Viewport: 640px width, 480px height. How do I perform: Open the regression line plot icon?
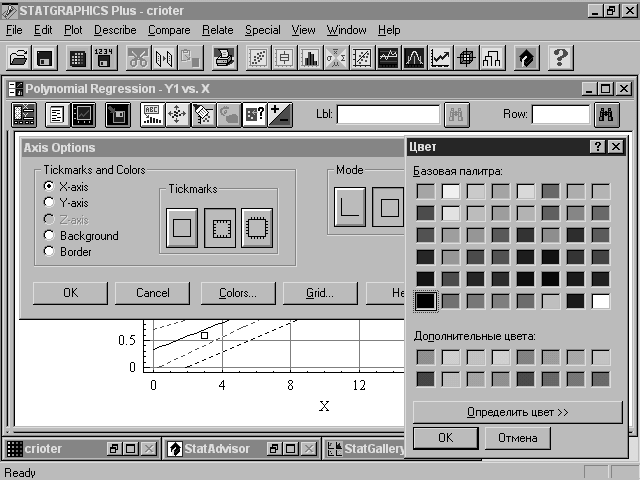tap(362, 58)
